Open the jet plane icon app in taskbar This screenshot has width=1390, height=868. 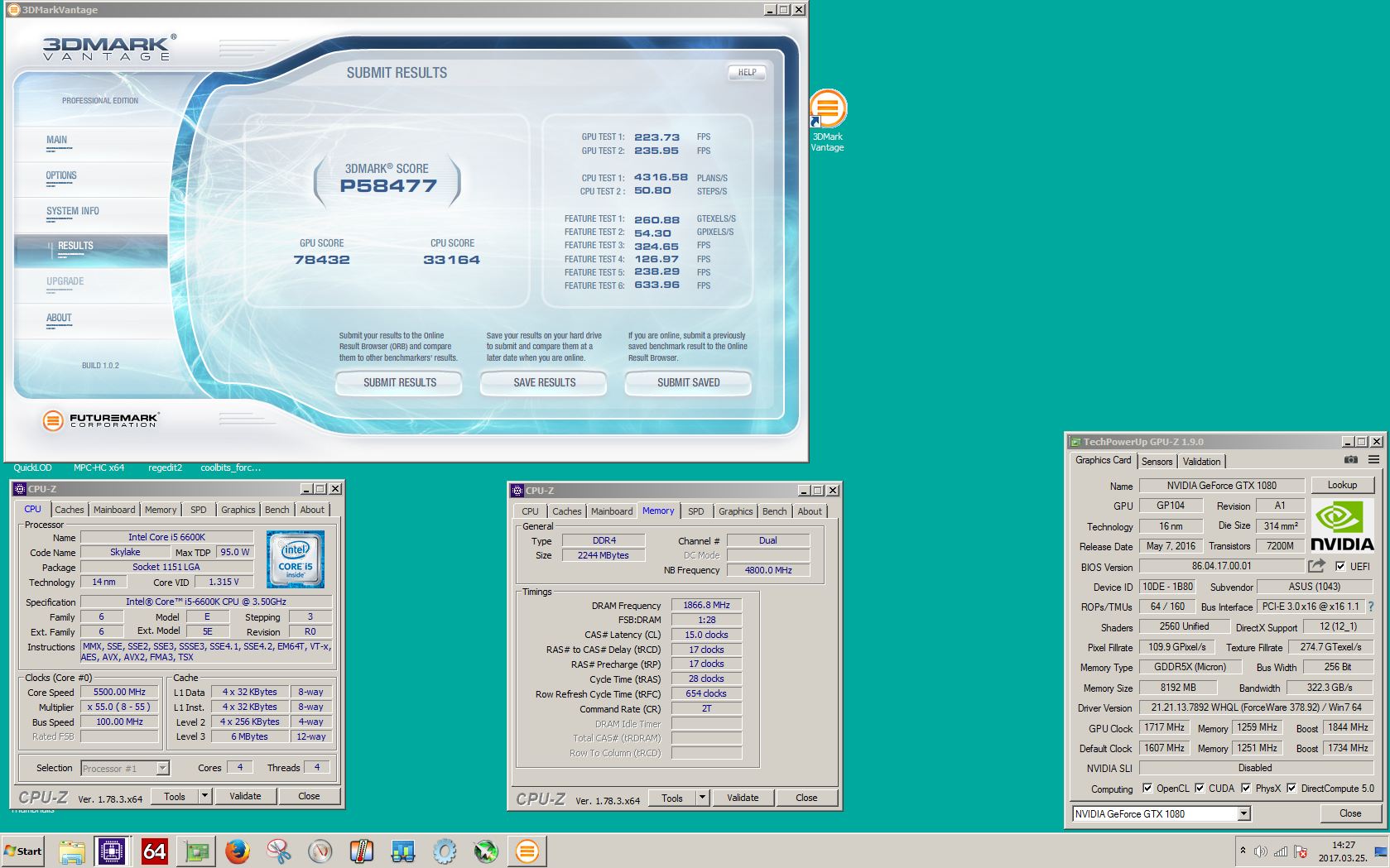[x=486, y=851]
